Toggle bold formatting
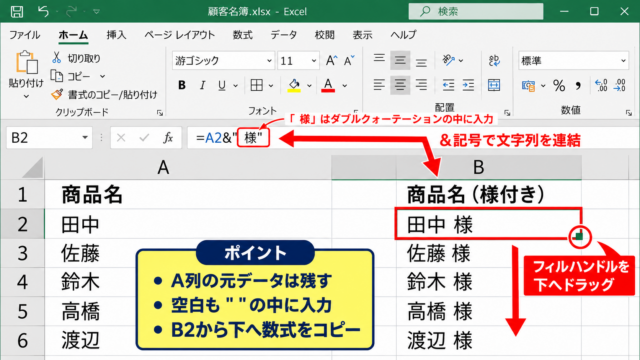This screenshot has width=640, height=360. point(182,85)
